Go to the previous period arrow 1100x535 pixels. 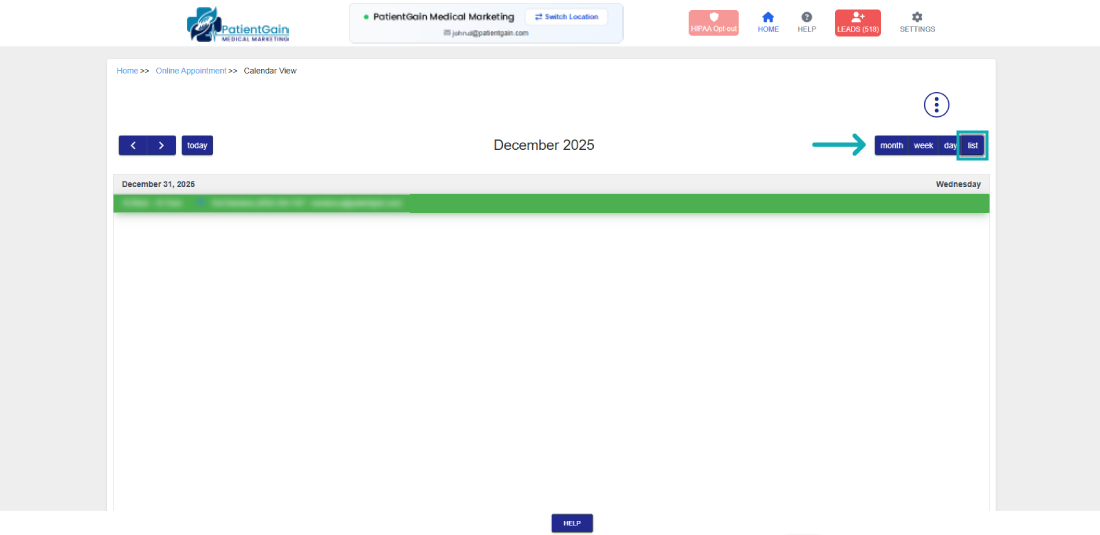tap(133, 145)
